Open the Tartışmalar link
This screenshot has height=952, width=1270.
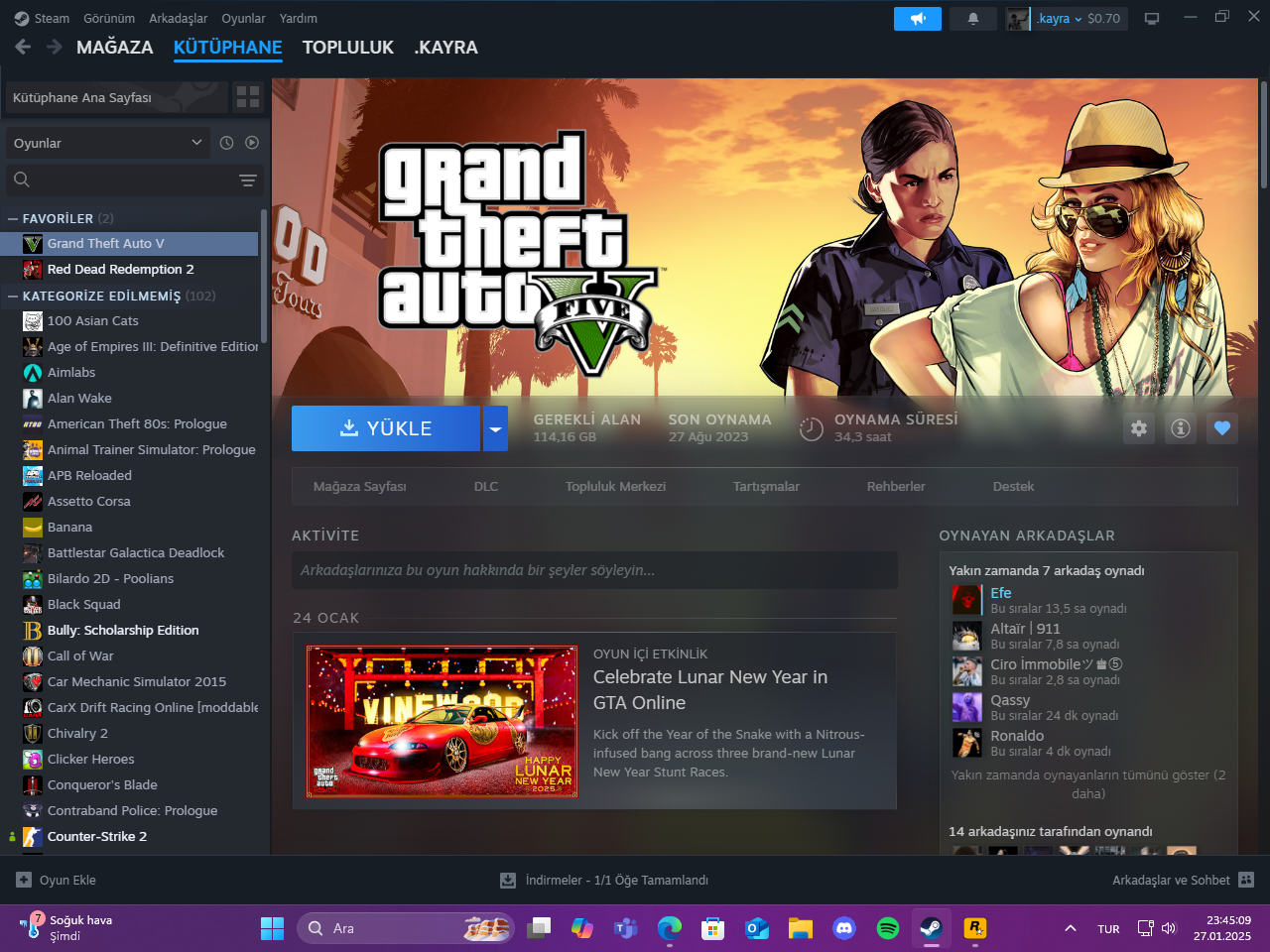pos(766,487)
